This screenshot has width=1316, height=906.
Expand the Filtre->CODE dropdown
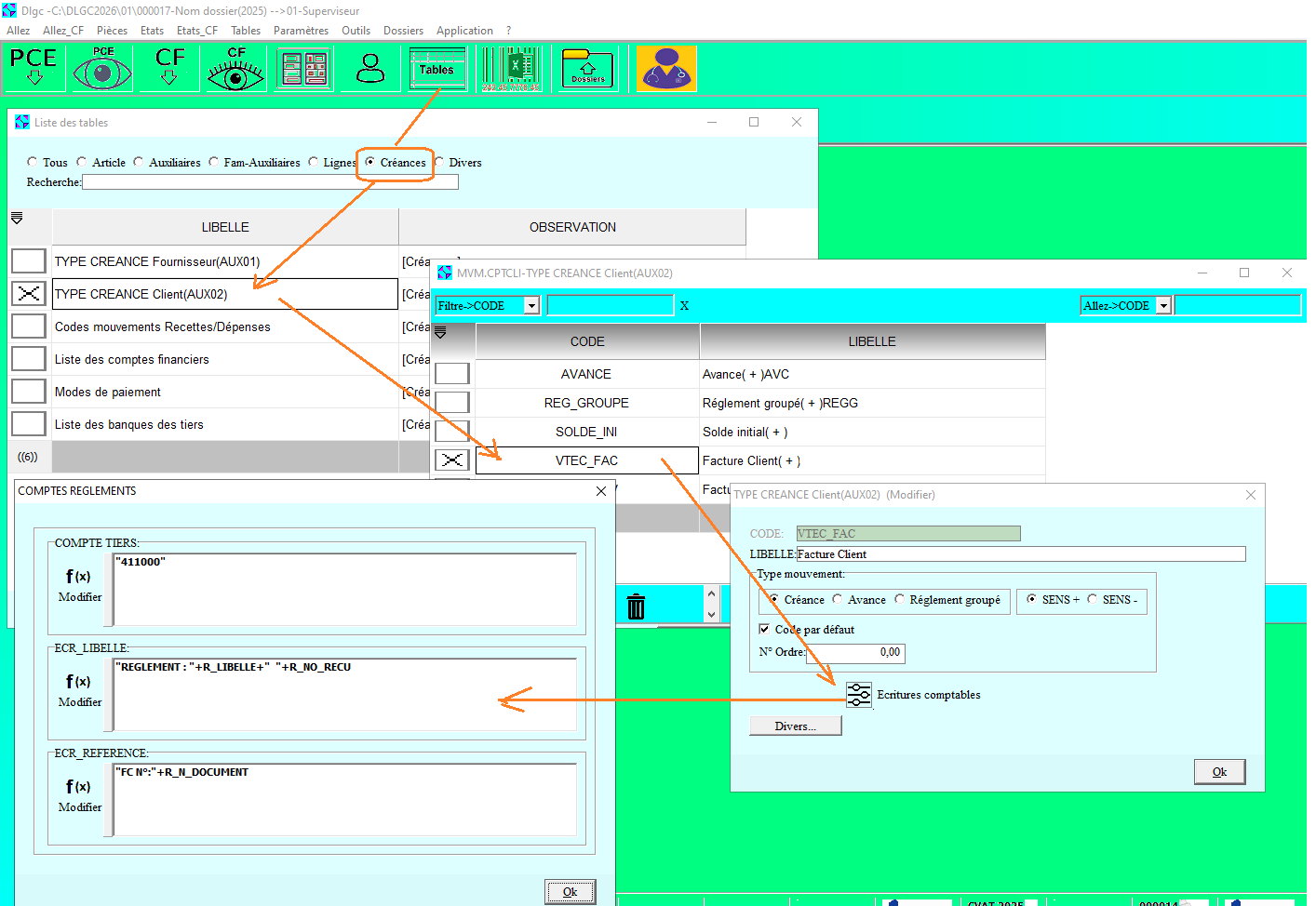click(531, 306)
